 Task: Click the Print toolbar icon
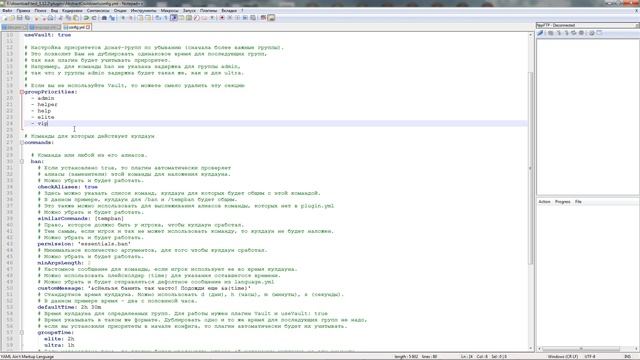click(51, 18)
